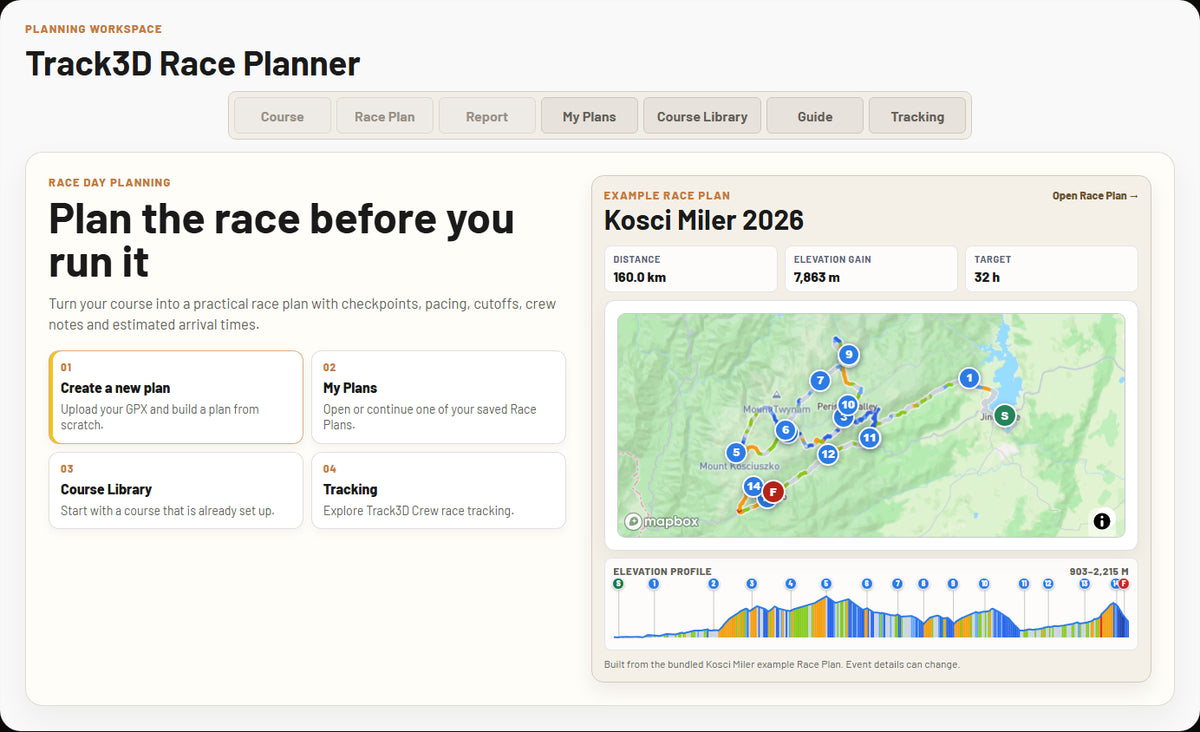Select checkpoint 9 marker on the map

click(849, 354)
